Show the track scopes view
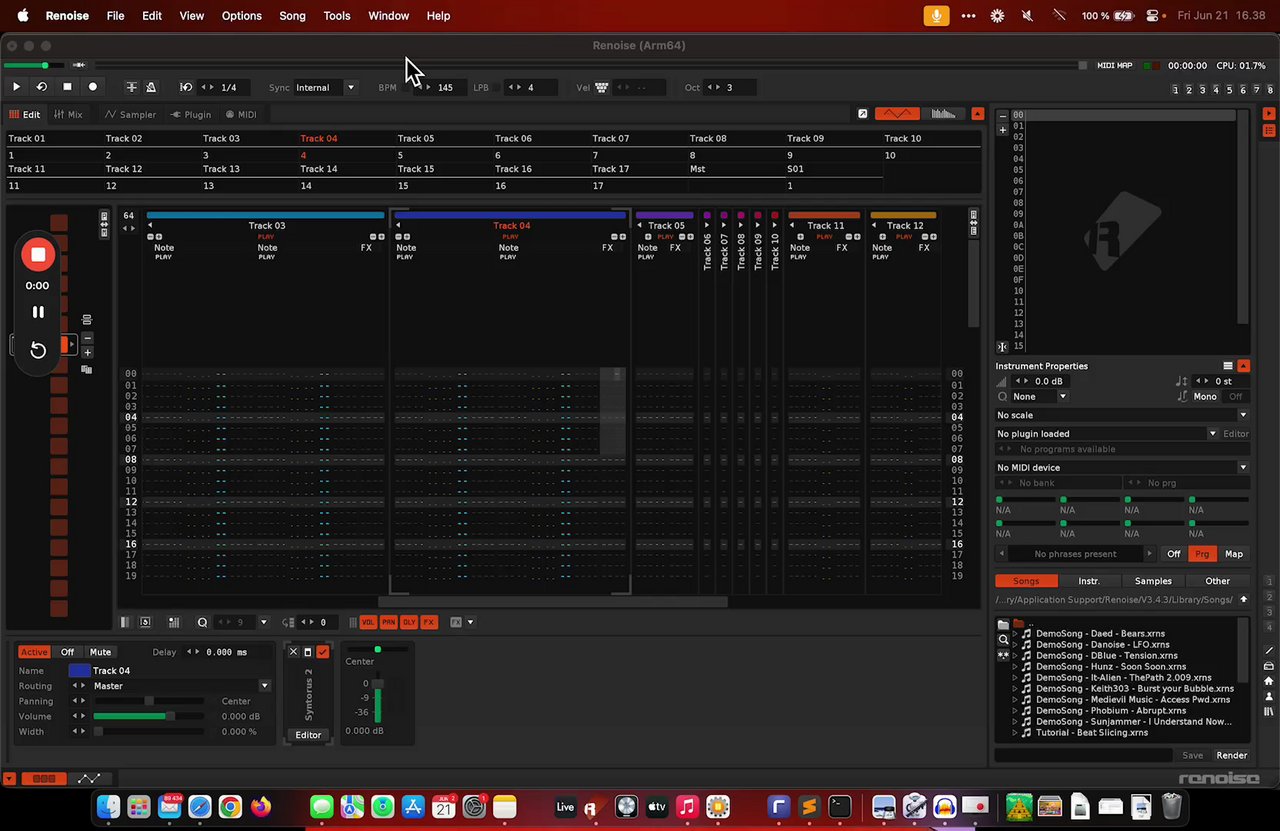The height and width of the screenshot is (831, 1280). click(x=897, y=114)
